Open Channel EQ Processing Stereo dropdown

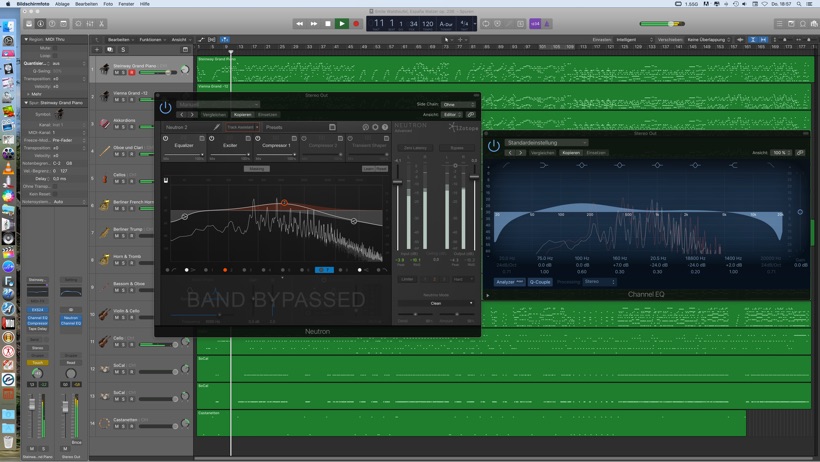(599, 281)
